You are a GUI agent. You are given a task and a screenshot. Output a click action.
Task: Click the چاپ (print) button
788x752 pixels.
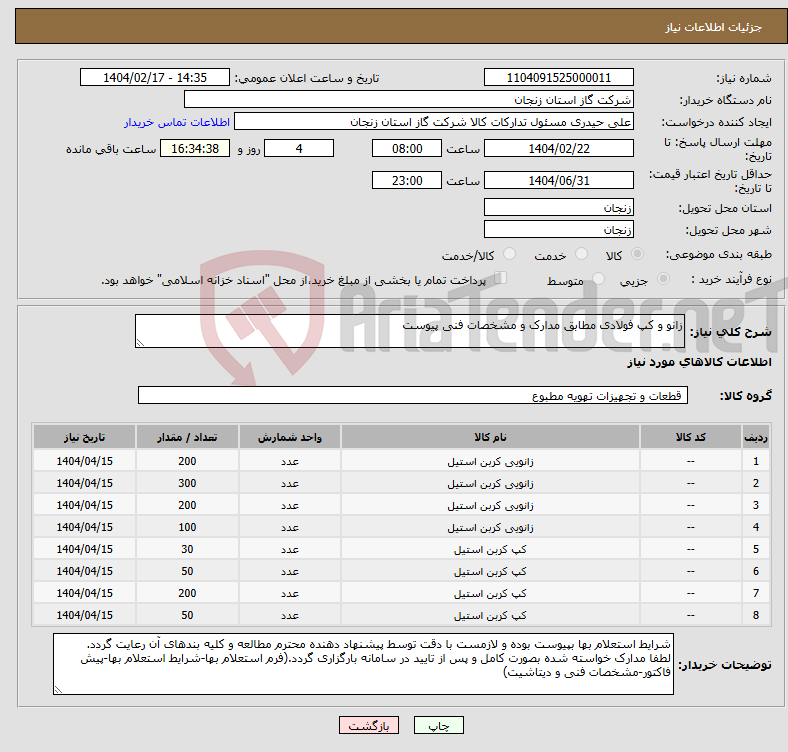438,725
